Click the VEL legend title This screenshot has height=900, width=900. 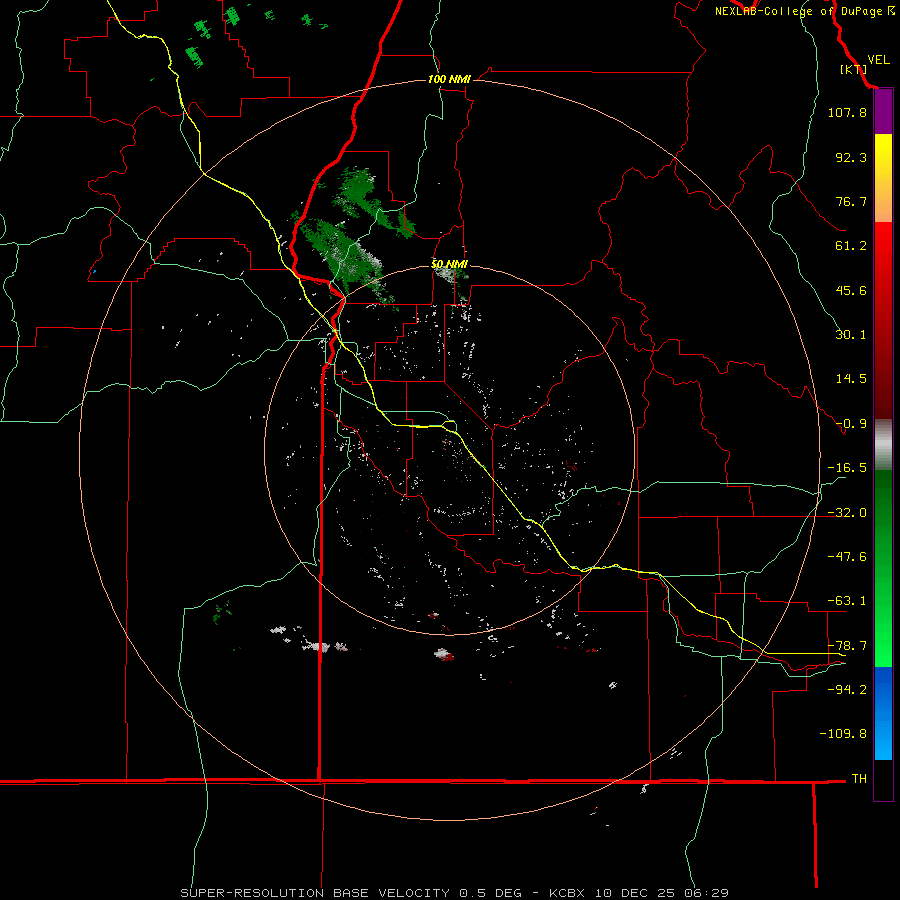pyautogui.click(x=878, y=60)
